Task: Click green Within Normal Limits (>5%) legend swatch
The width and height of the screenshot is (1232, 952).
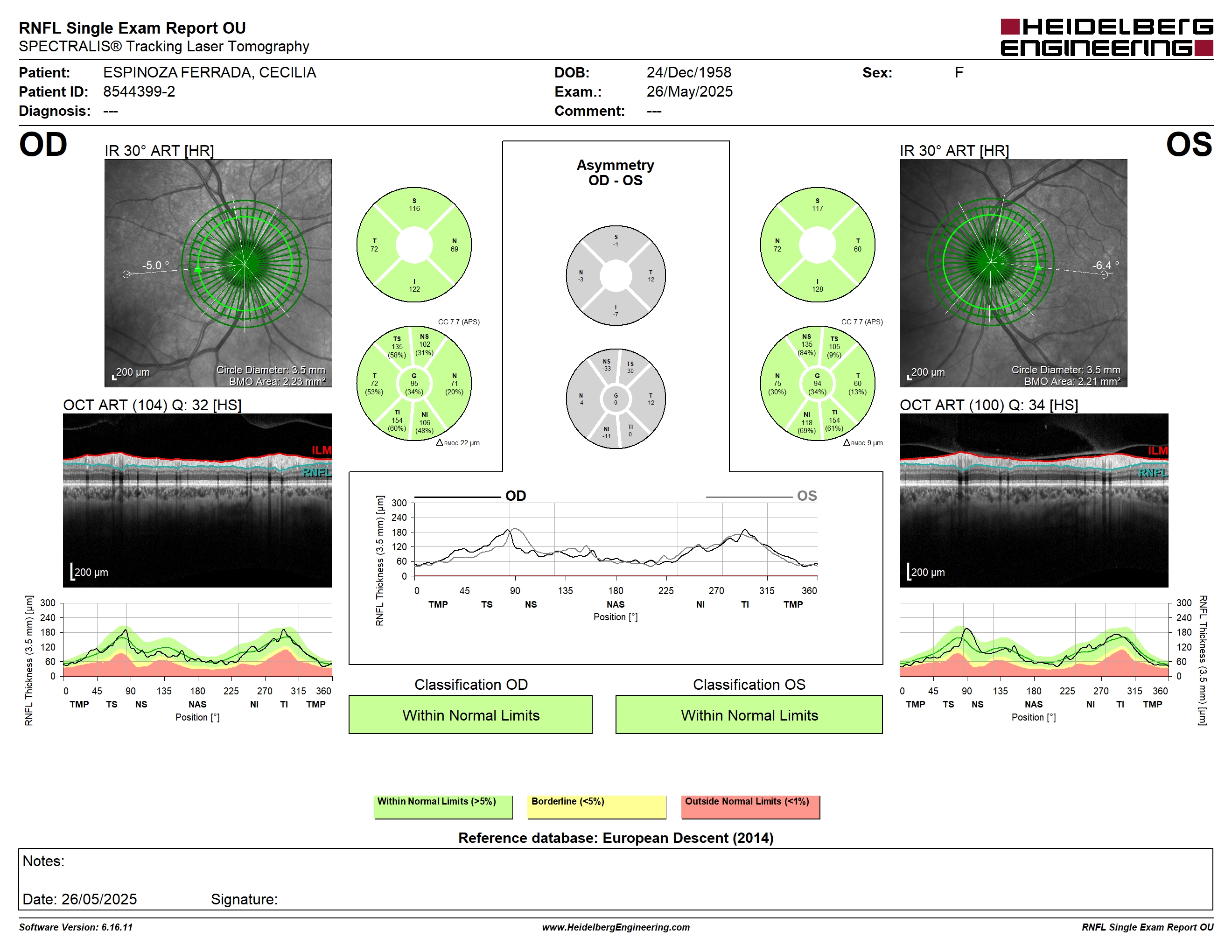Action: click(x=443, y=807)
